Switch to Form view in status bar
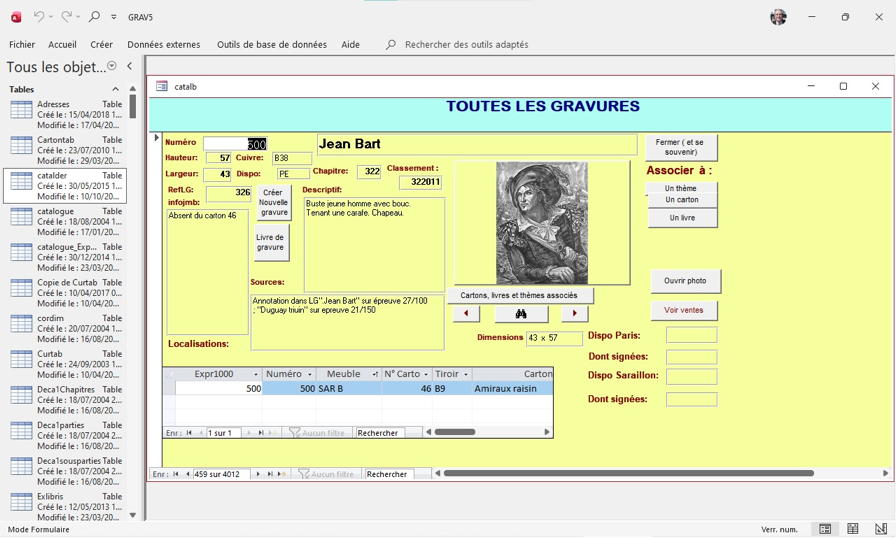This screenshot has width=896, height=538. (x=825, y=529)
